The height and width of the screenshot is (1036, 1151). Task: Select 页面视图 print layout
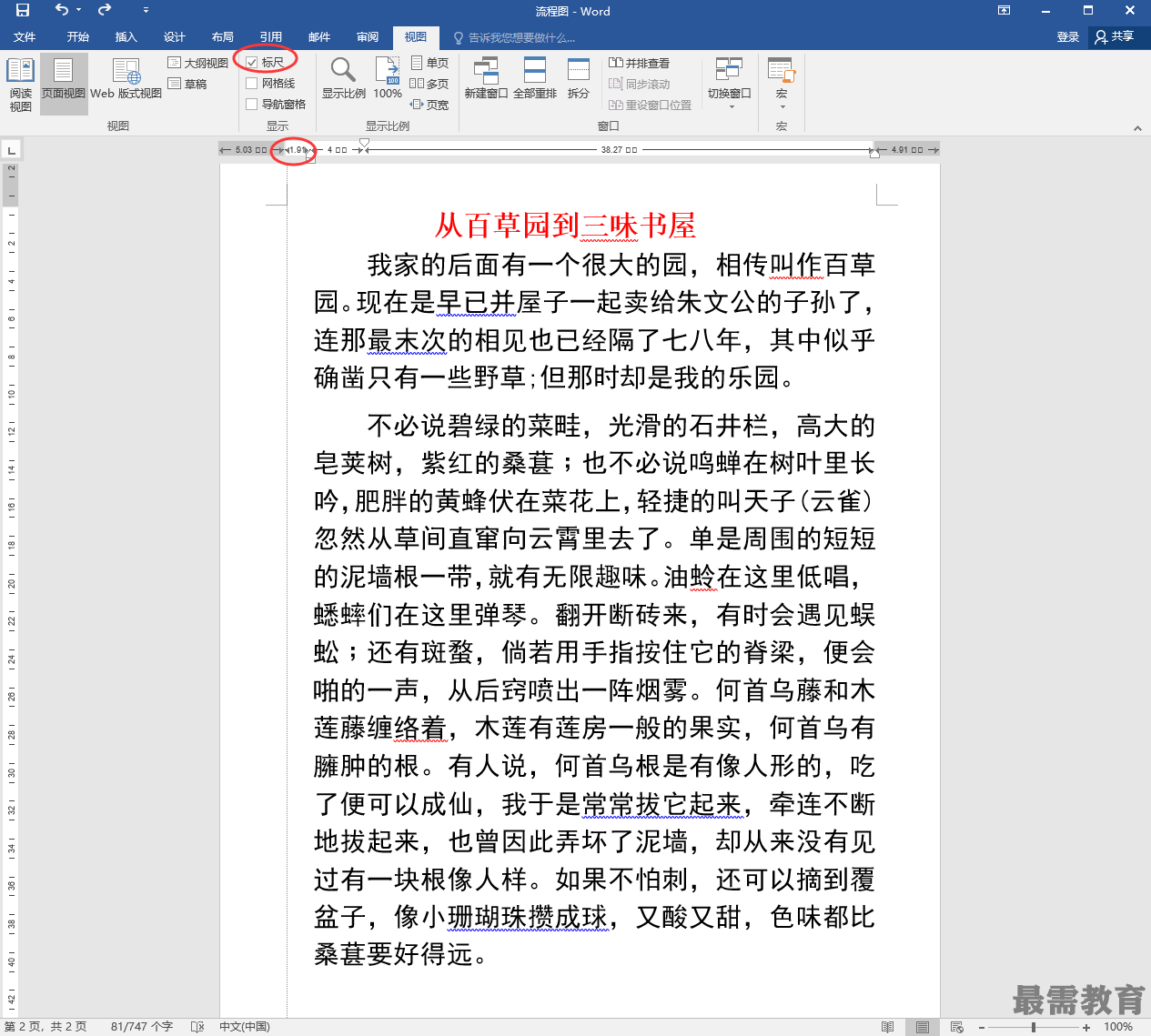[x=64, y=85]
